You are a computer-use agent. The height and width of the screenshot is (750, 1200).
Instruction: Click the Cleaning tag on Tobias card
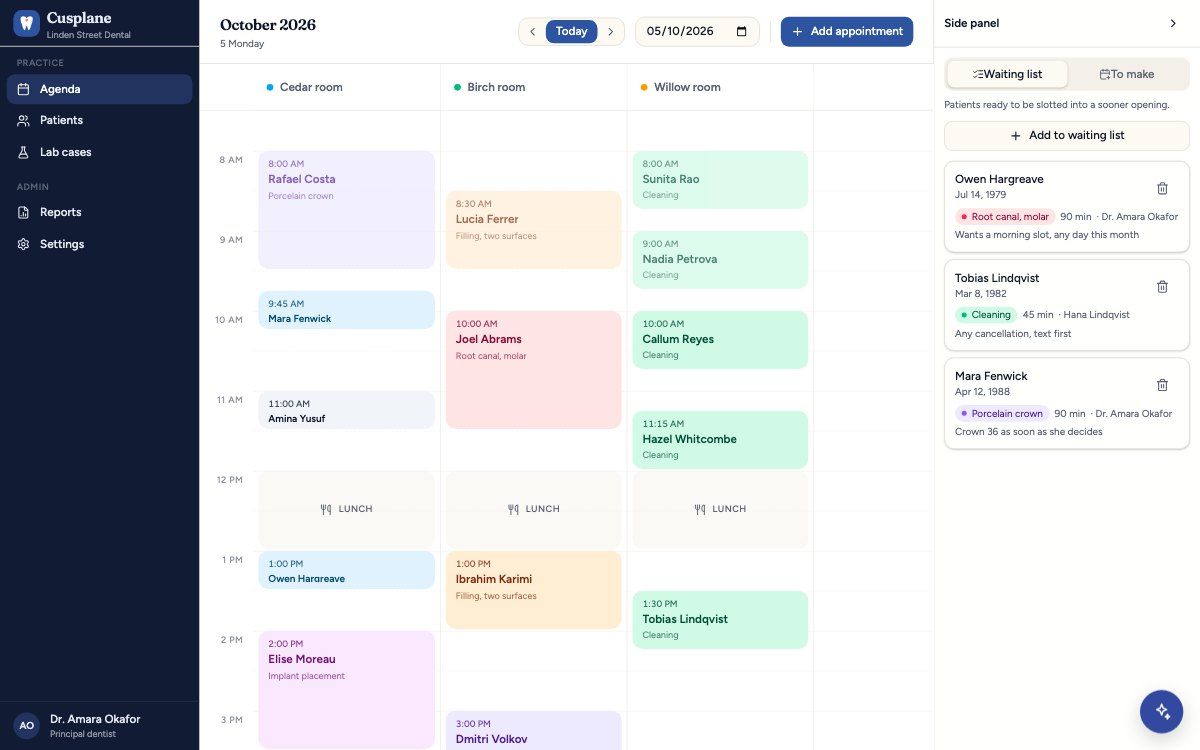[985, 314]
